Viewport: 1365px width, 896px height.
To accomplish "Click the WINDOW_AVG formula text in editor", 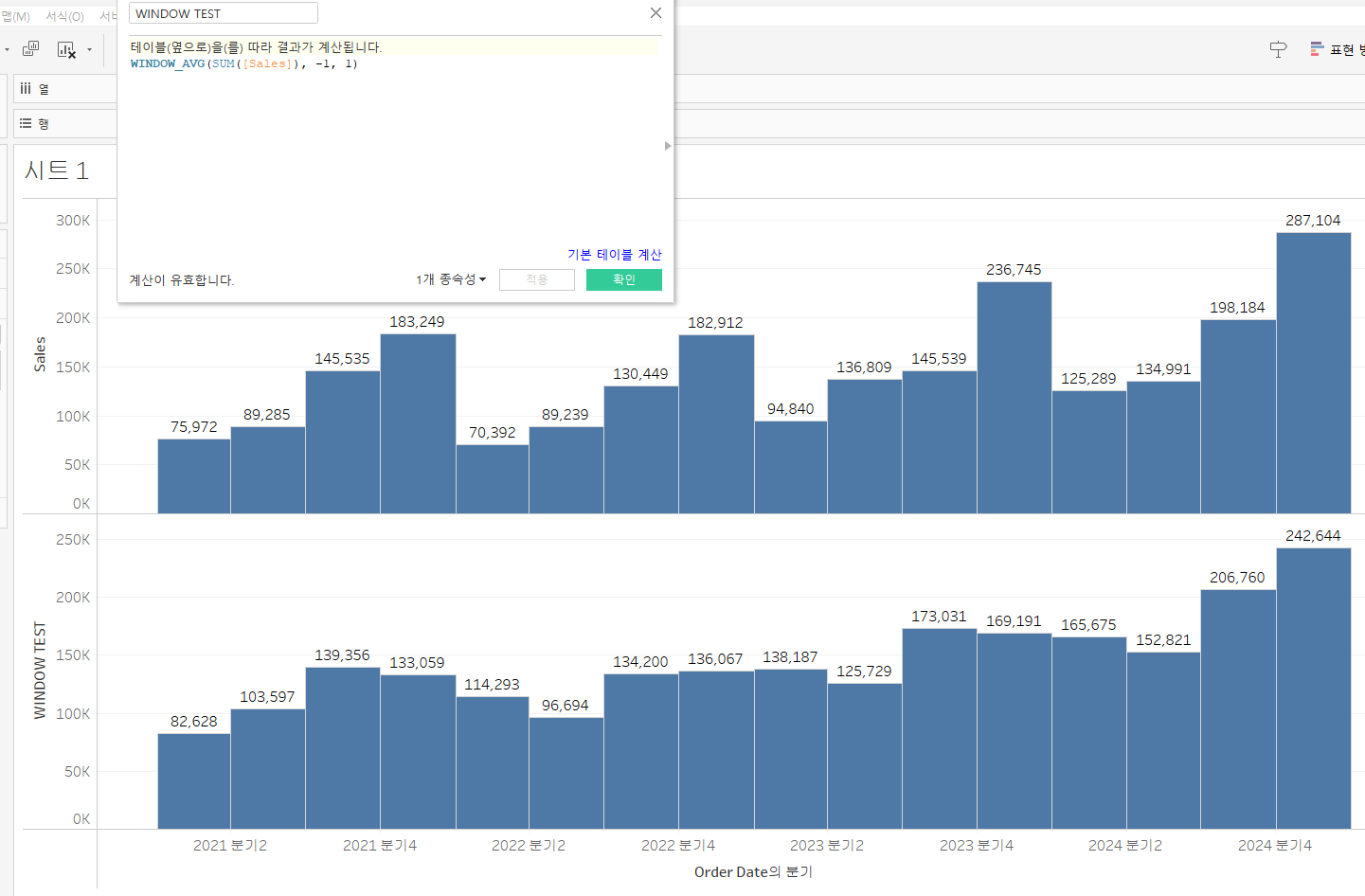I will click(243, 63).
